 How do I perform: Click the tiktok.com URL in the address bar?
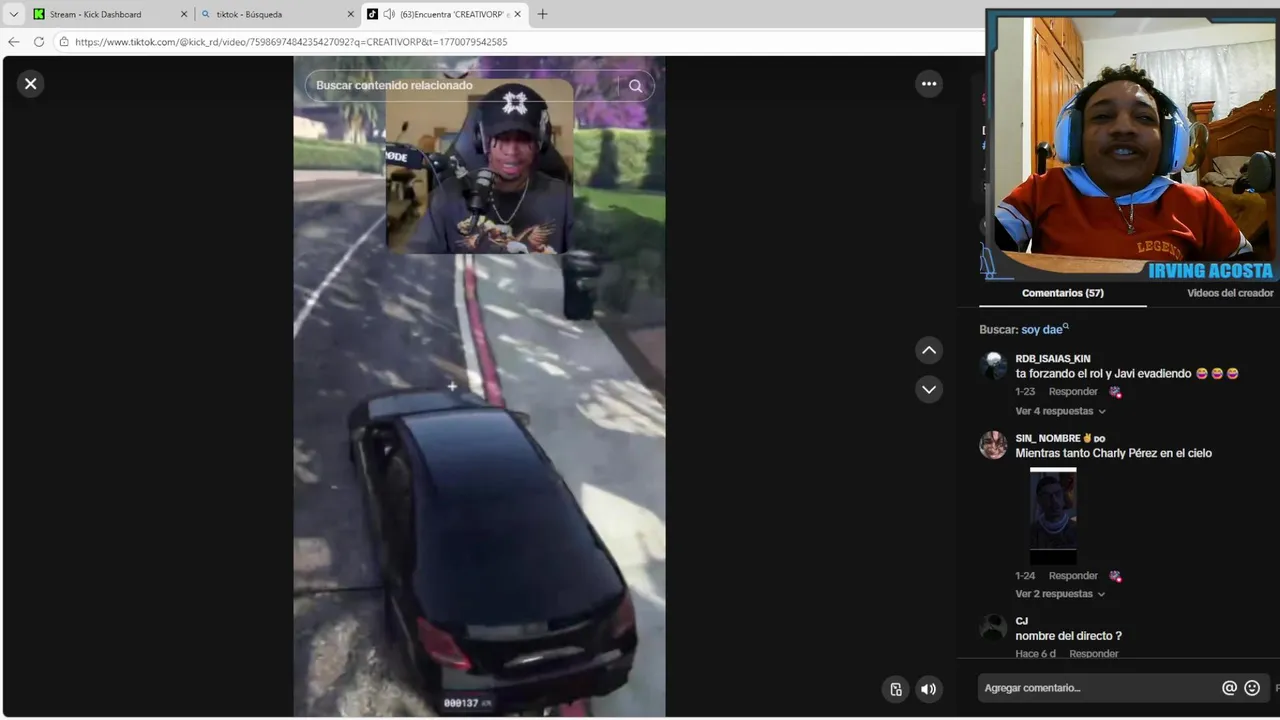point(291,42)
